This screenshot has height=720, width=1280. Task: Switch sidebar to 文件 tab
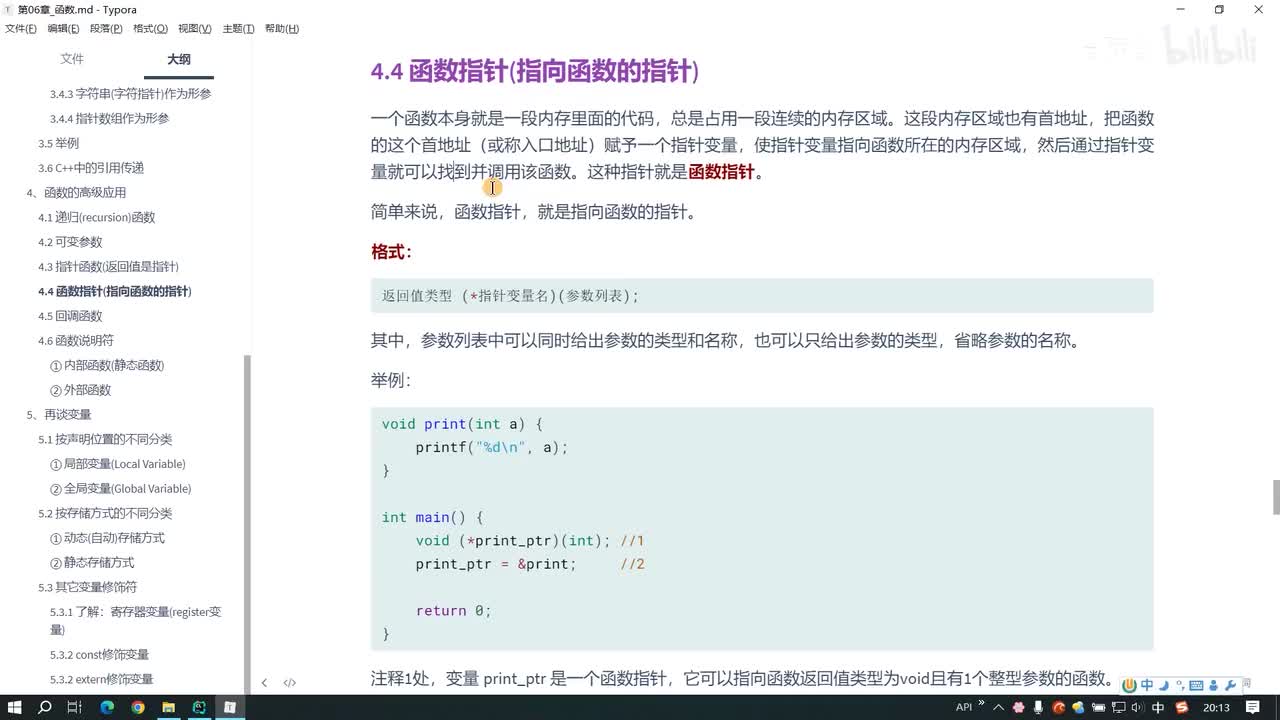[x=72, y=59]
